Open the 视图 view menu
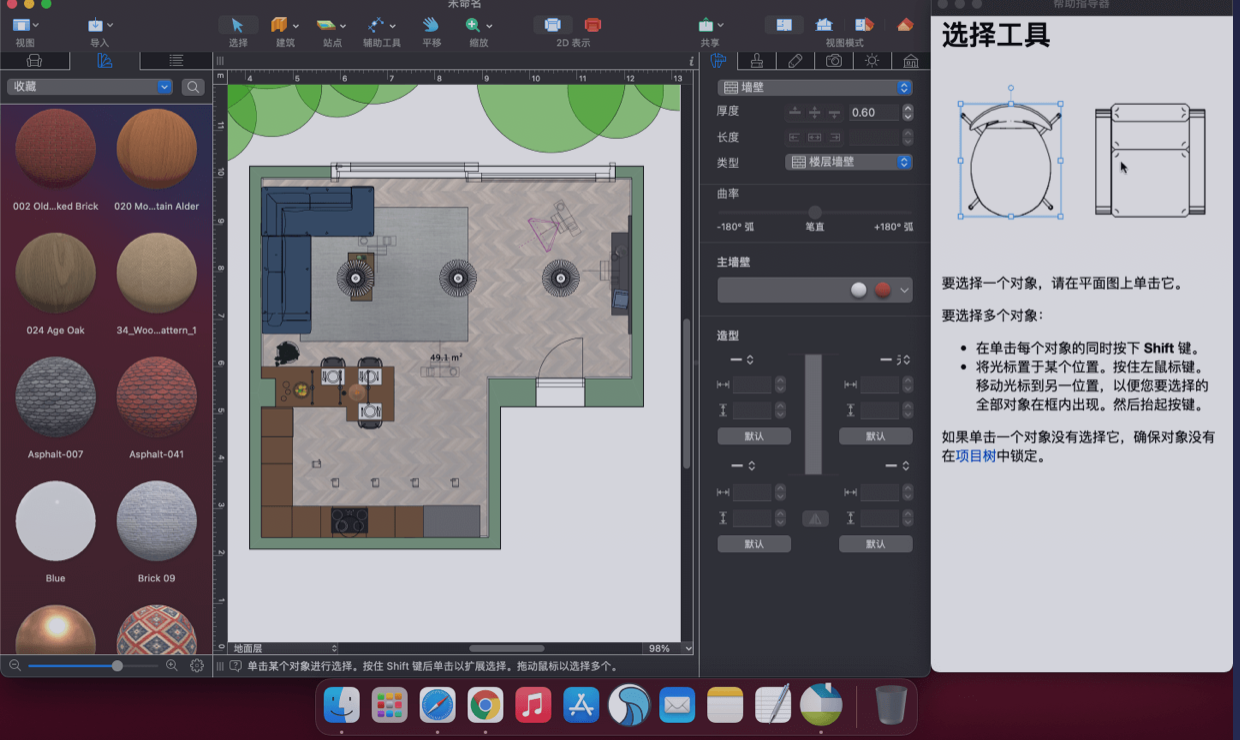The width and height of the screenshot is (1240, 740). click(x=22, y=24)
